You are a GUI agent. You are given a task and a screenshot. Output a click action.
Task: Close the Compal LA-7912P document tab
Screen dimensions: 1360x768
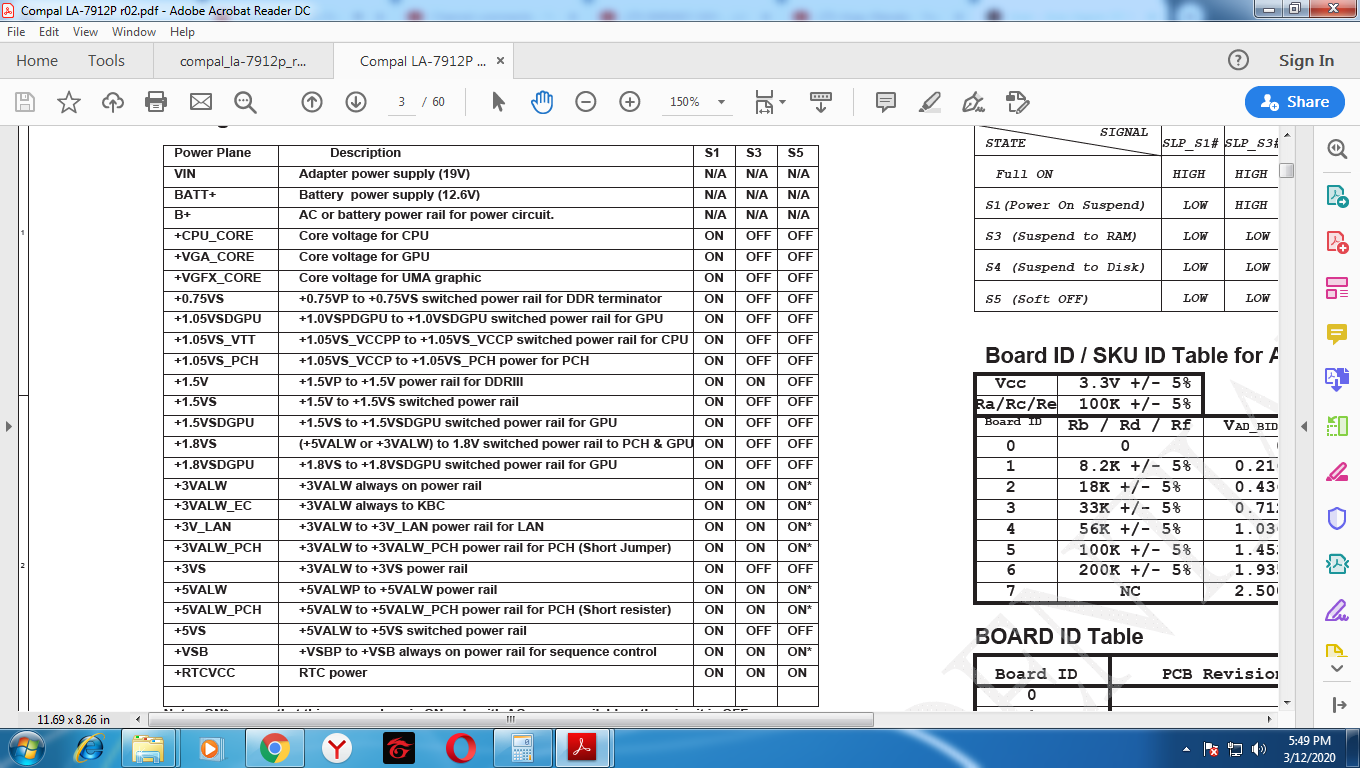500,60
